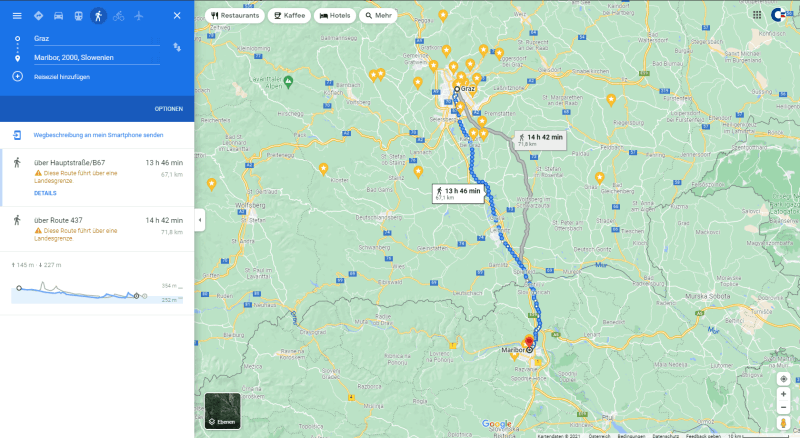Select the best-route travel mode

(x=38, y=16)
